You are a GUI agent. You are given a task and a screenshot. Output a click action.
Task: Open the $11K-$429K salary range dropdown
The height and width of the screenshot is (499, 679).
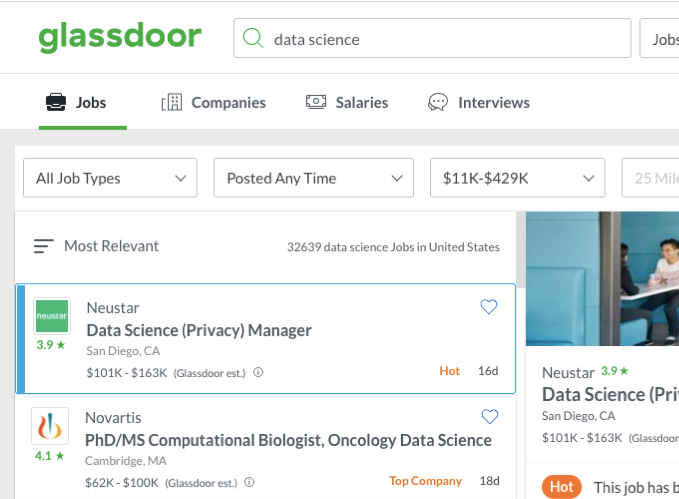point(517,179)
